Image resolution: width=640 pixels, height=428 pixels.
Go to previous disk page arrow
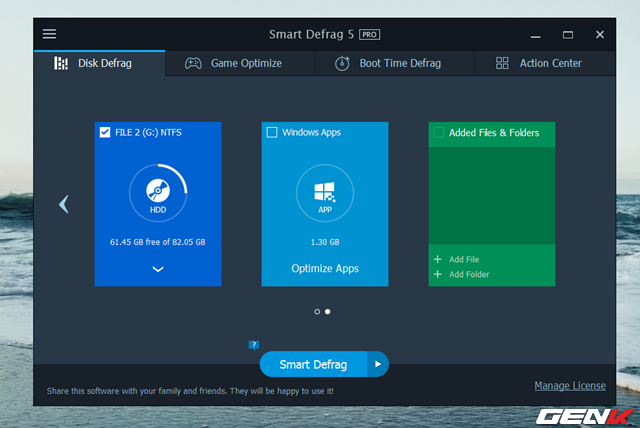64,204
